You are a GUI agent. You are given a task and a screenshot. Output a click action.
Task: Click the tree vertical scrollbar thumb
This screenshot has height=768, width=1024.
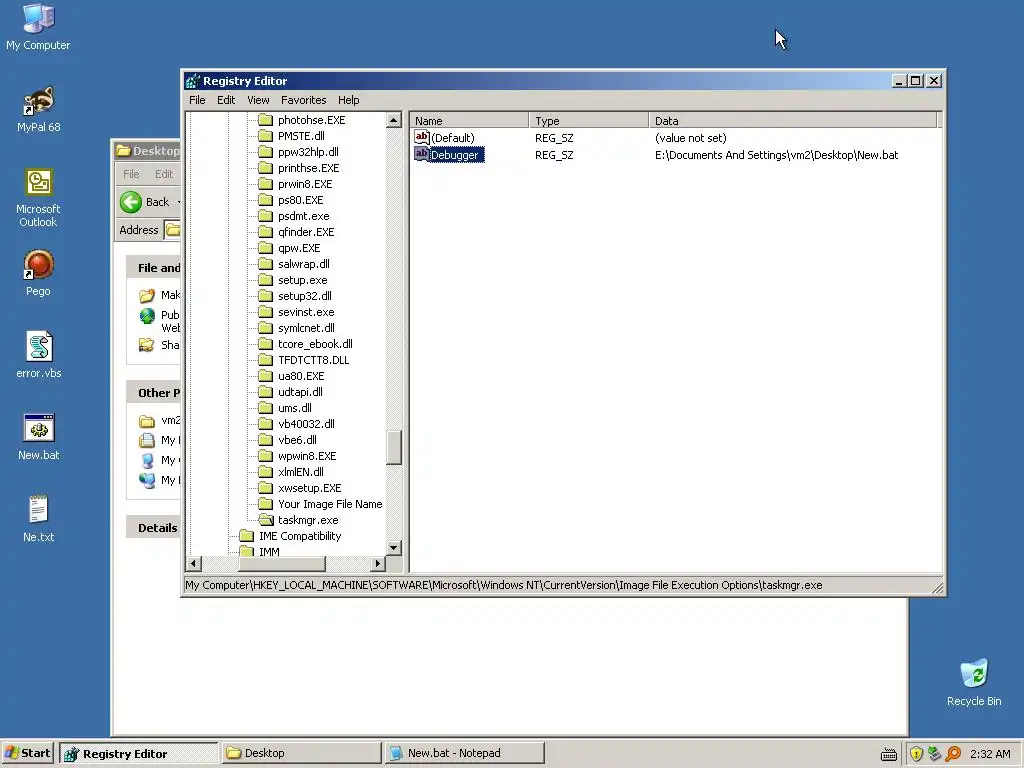[x=393, y=448]
